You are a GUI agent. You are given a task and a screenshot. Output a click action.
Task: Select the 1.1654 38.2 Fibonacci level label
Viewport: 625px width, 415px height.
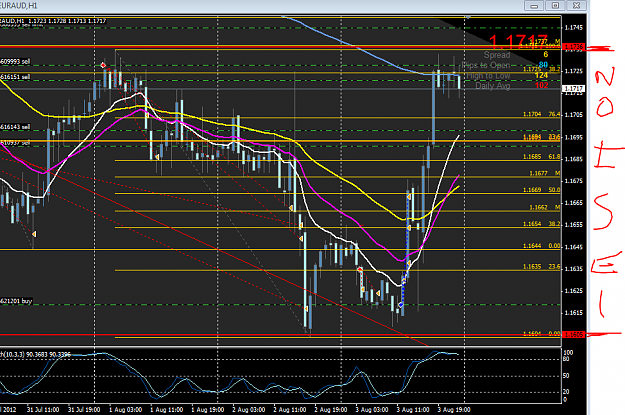[x=541, y=224]
